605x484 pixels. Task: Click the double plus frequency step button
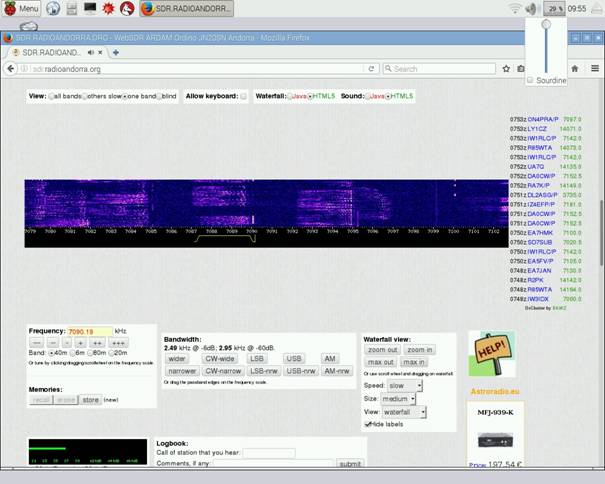(x=97, y=343)
